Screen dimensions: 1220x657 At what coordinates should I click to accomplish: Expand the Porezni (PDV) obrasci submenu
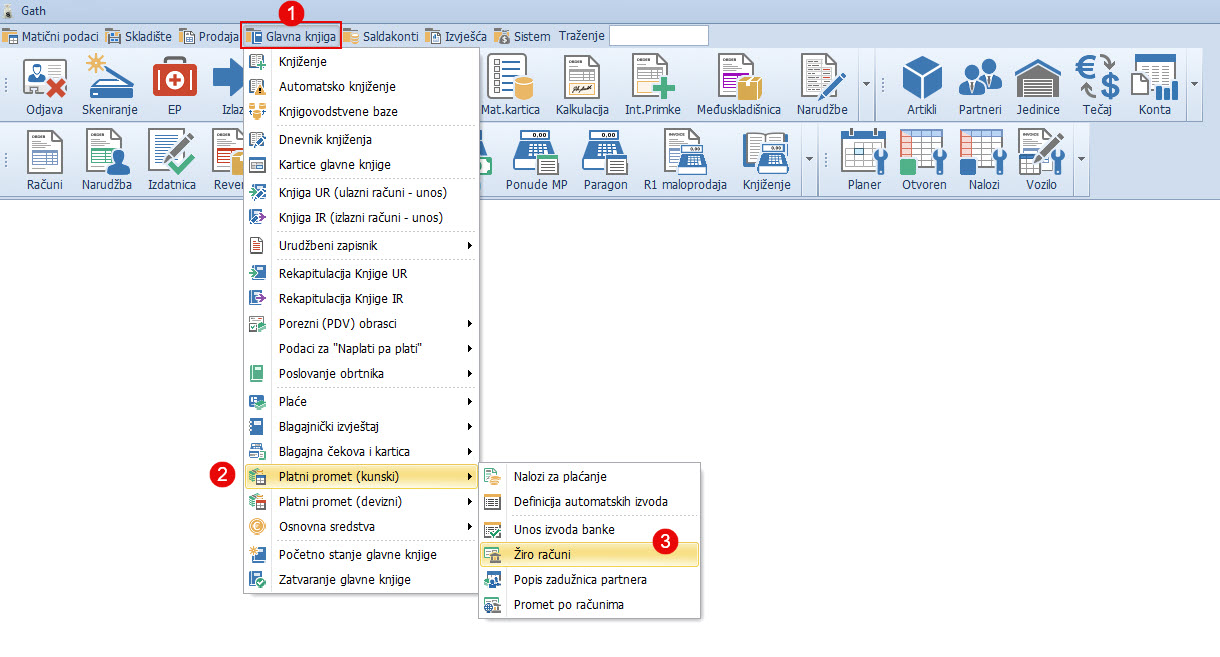pyautogui.click(x=361, y=323)
